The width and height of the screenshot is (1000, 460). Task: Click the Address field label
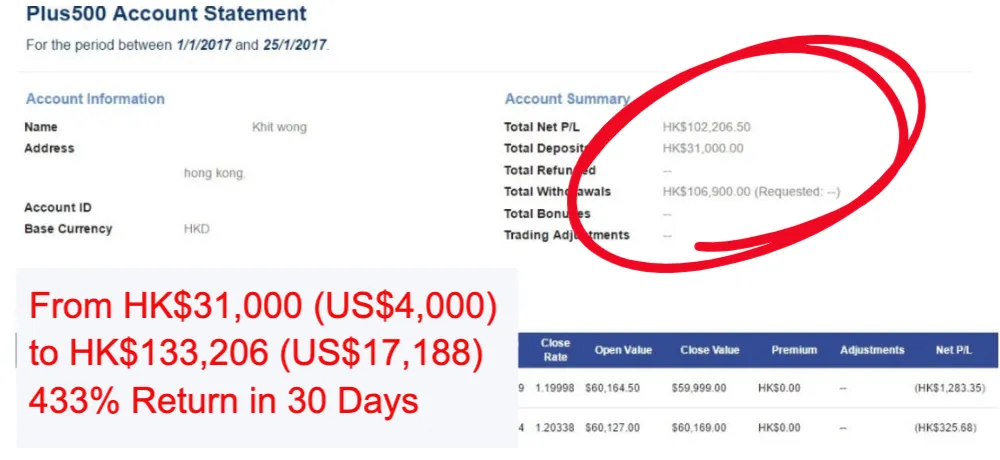click(49, 148)
